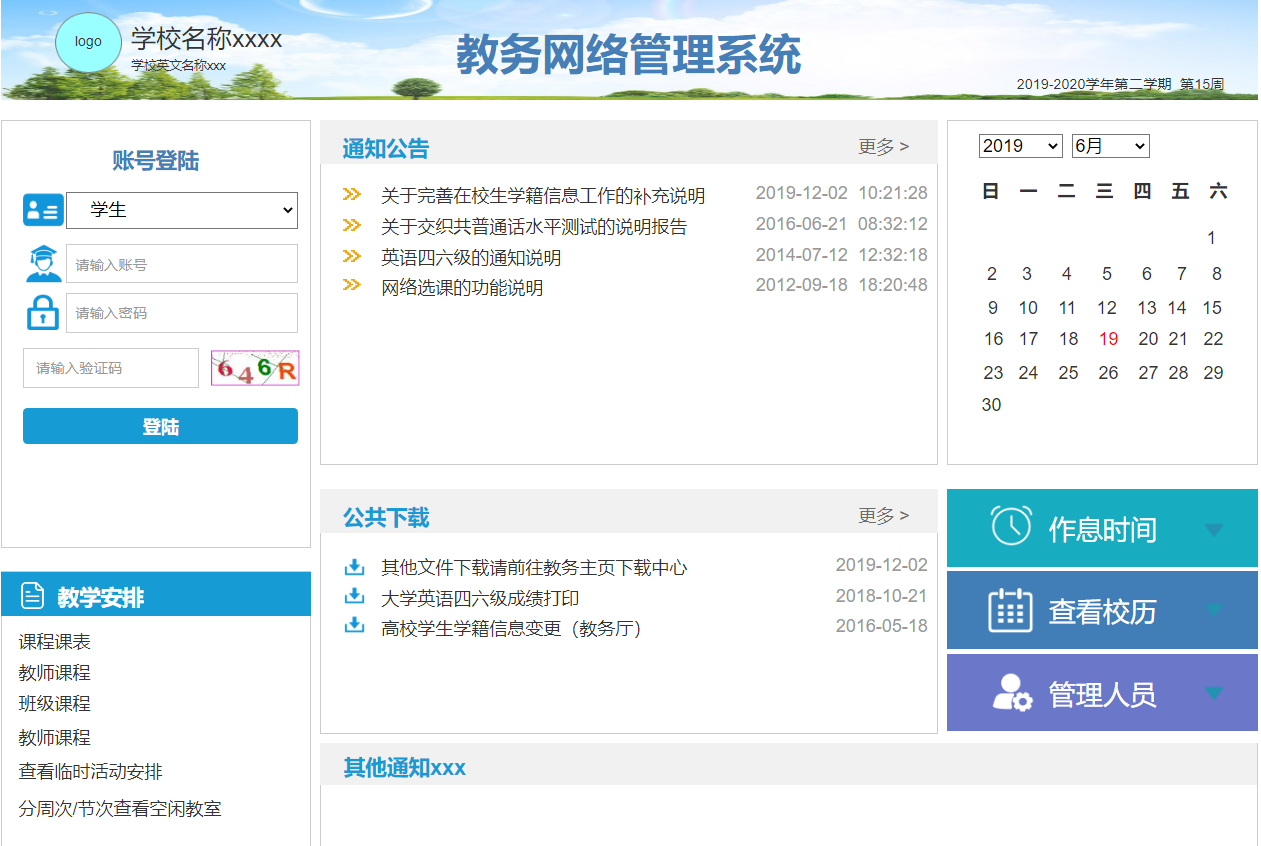Click the round logo placeholder
Screen dimensions: 1261x846
(x=88, y=42)
